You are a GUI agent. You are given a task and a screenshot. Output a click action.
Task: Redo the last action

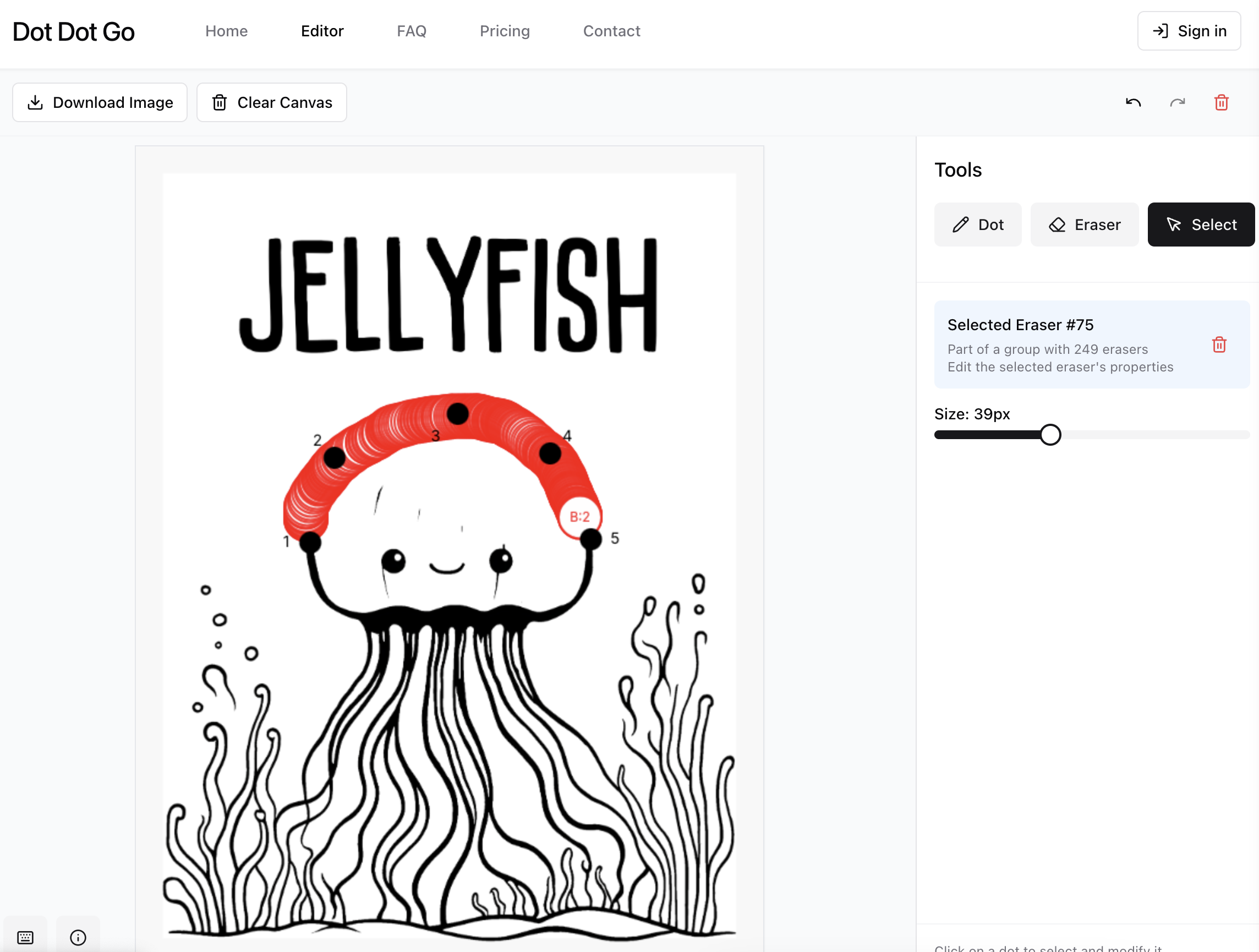pyautogui.click(x=1178, y=102)
